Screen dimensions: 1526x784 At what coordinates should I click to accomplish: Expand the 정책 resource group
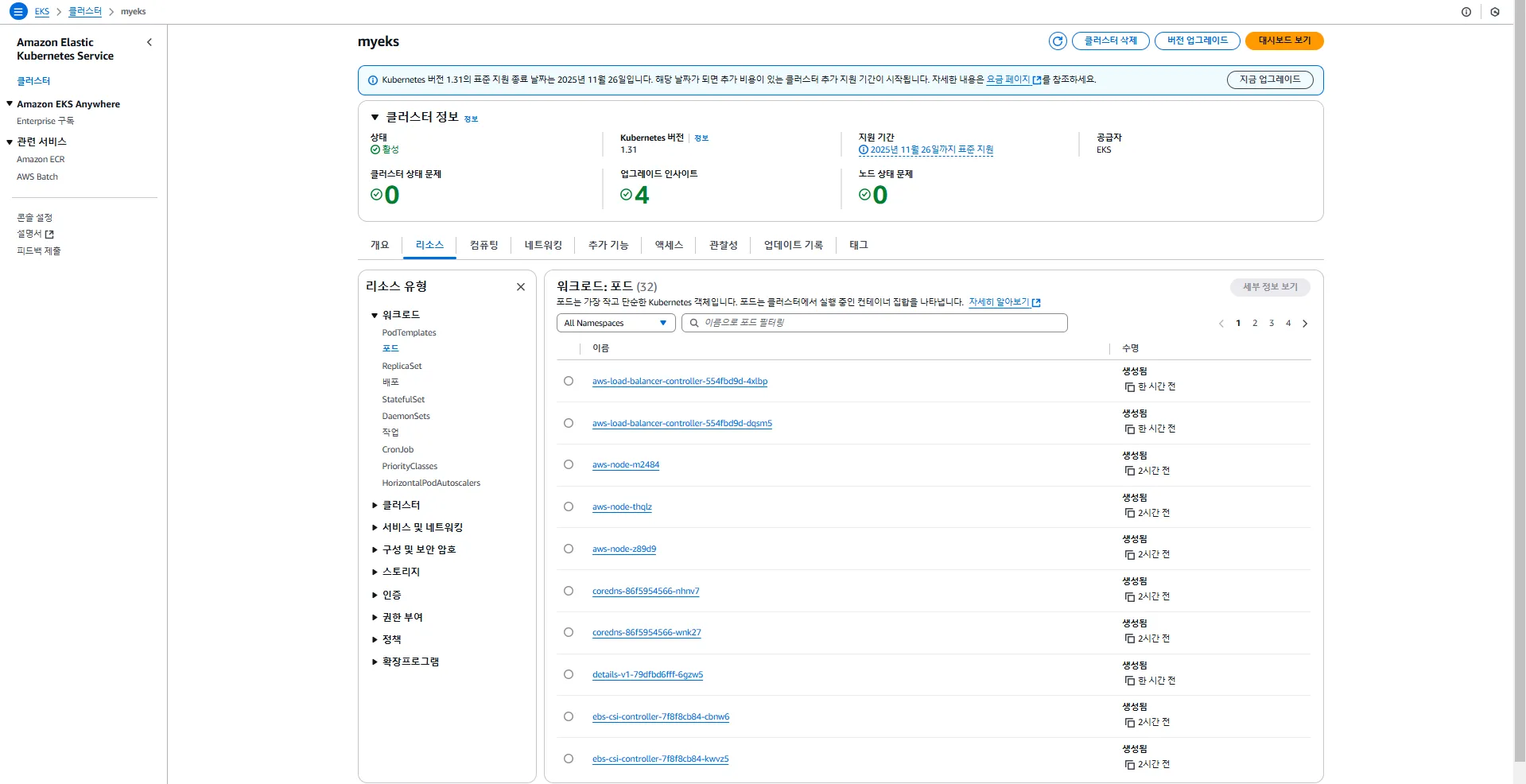(375, 639)
